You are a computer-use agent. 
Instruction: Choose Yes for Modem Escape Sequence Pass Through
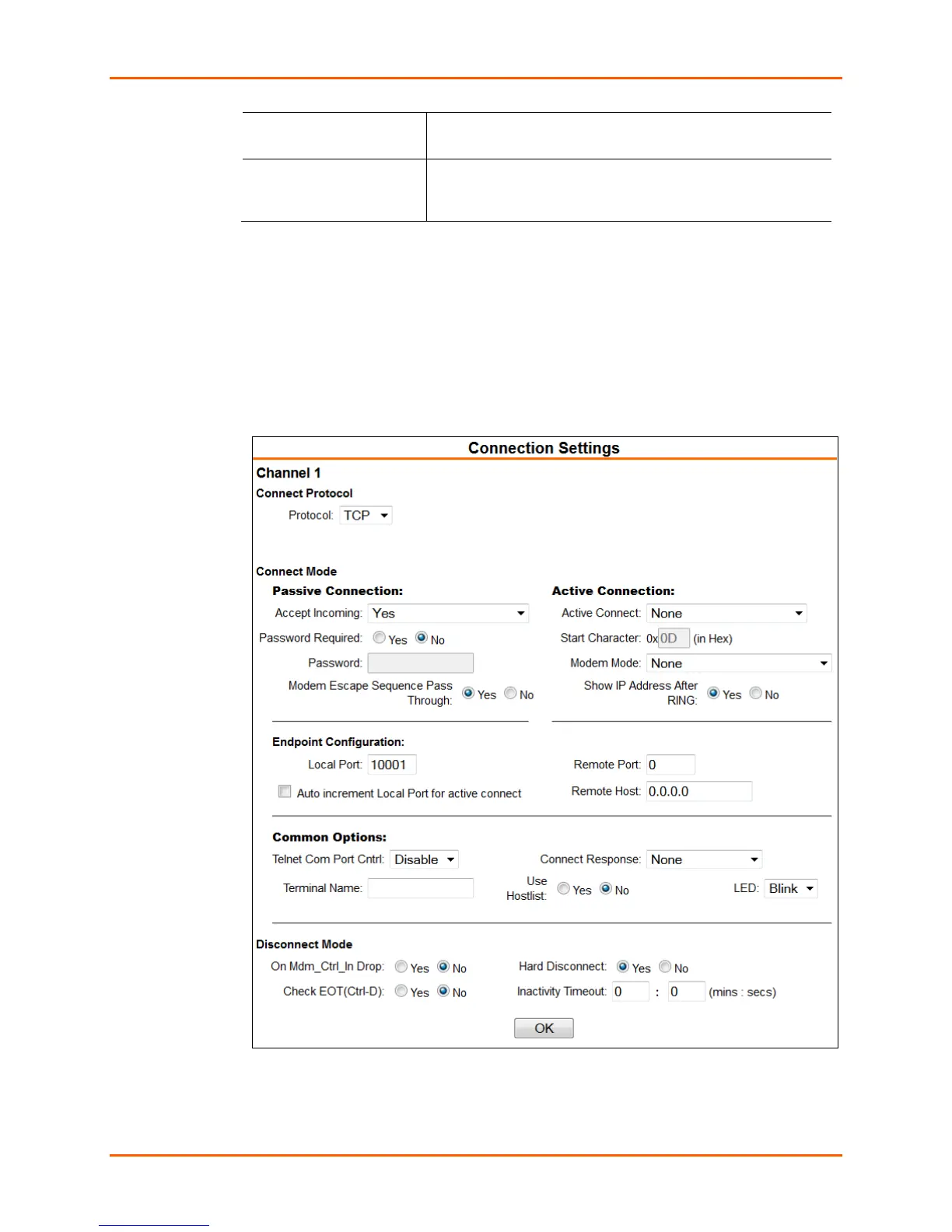pos(468,693)
